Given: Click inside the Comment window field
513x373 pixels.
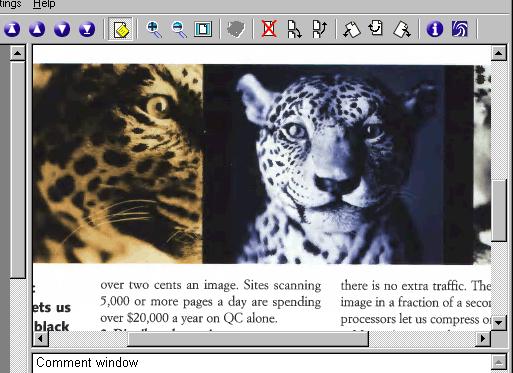Looking at the screenshot, I should point(262,363).
